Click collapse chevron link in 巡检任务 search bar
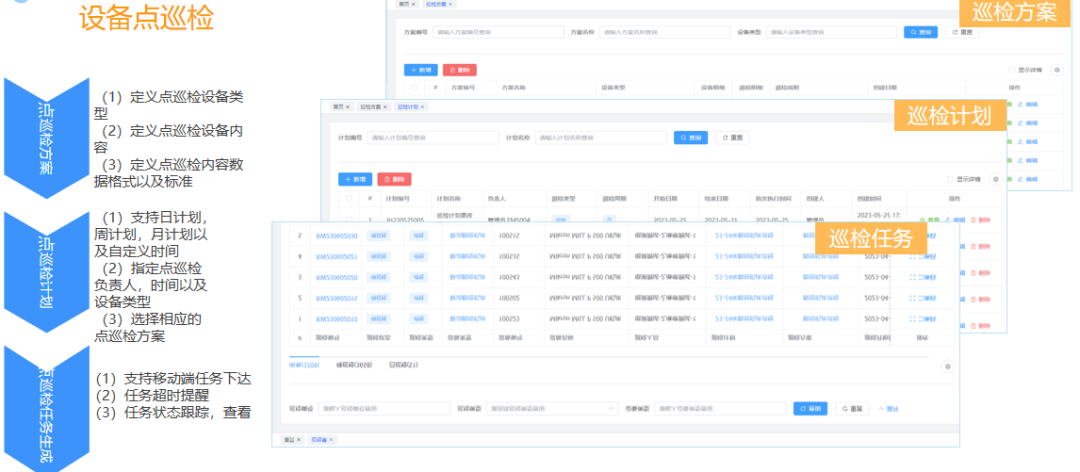 tap(889, 409)
